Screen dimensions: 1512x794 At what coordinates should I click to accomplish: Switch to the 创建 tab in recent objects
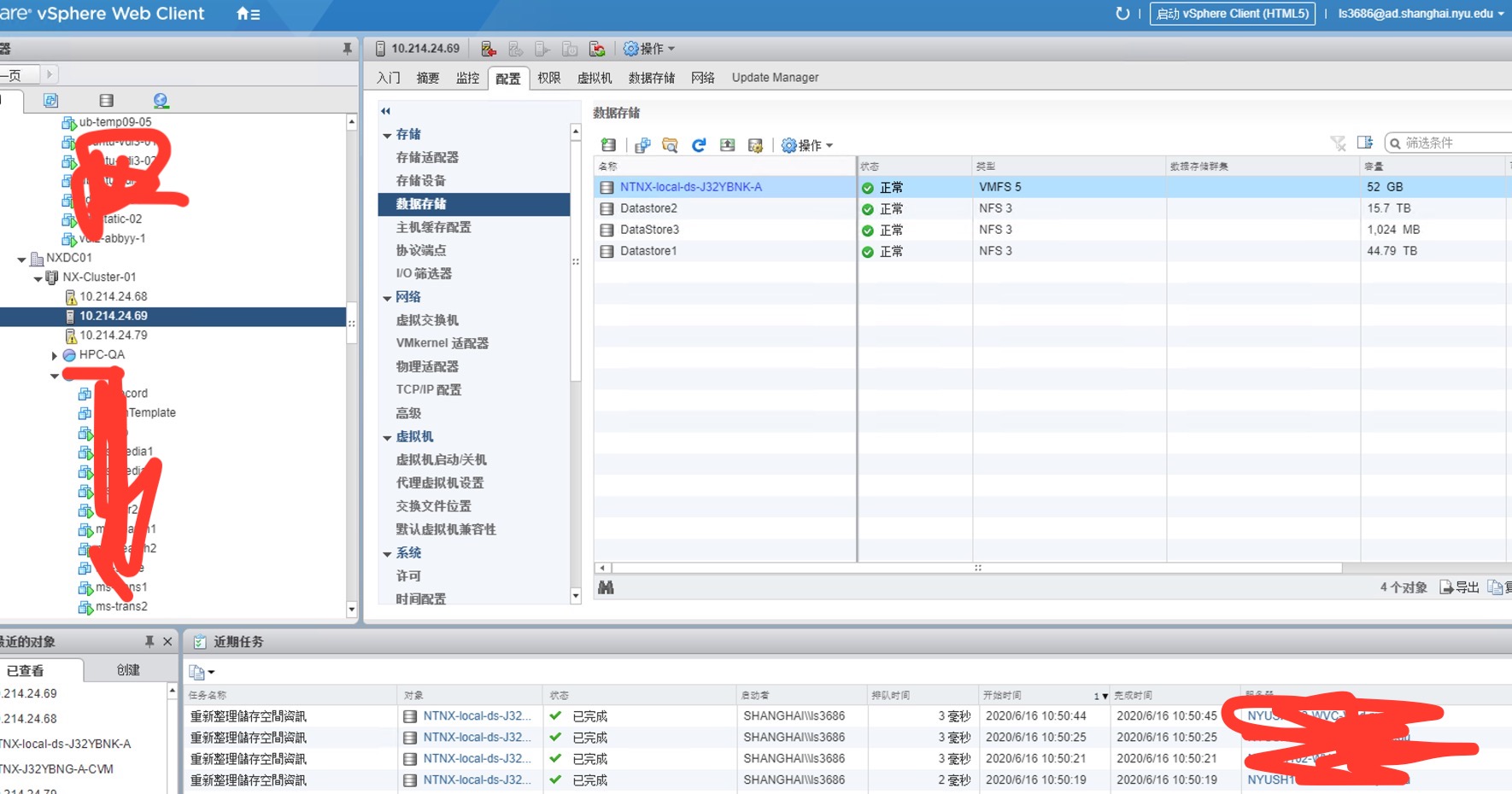[128, 670]
